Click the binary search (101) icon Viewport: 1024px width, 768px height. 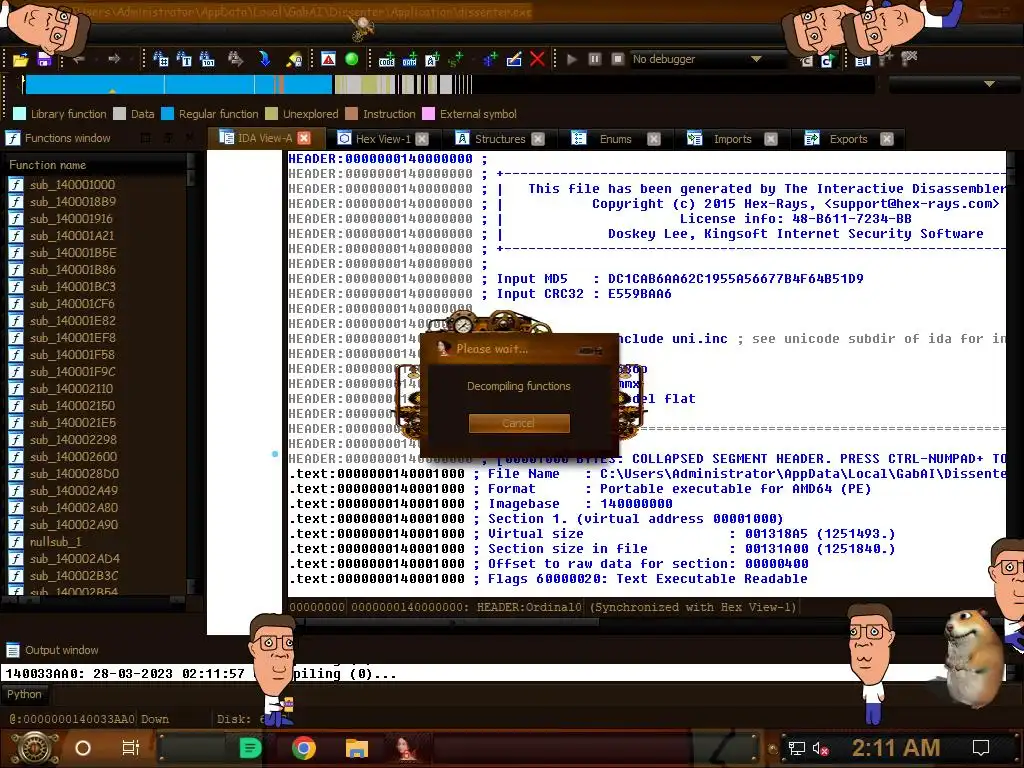pos(207,59)
